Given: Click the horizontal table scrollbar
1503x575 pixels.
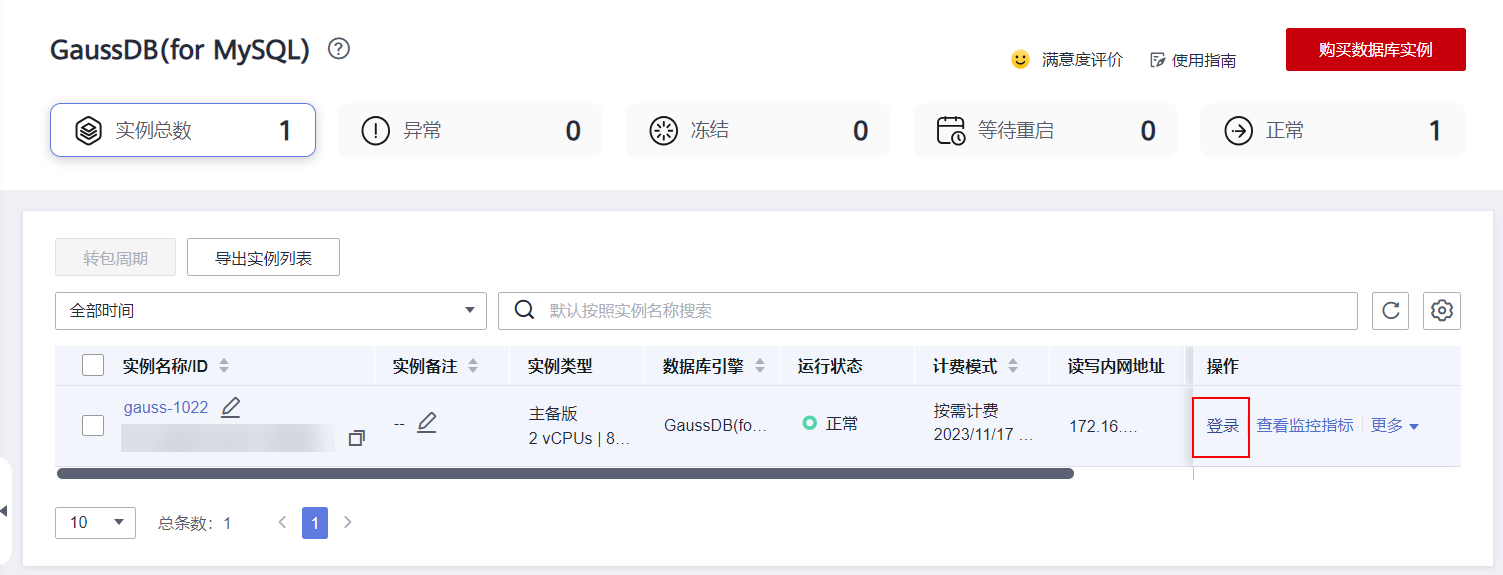Looking at the screenshot, I should [x=565, y=473].
